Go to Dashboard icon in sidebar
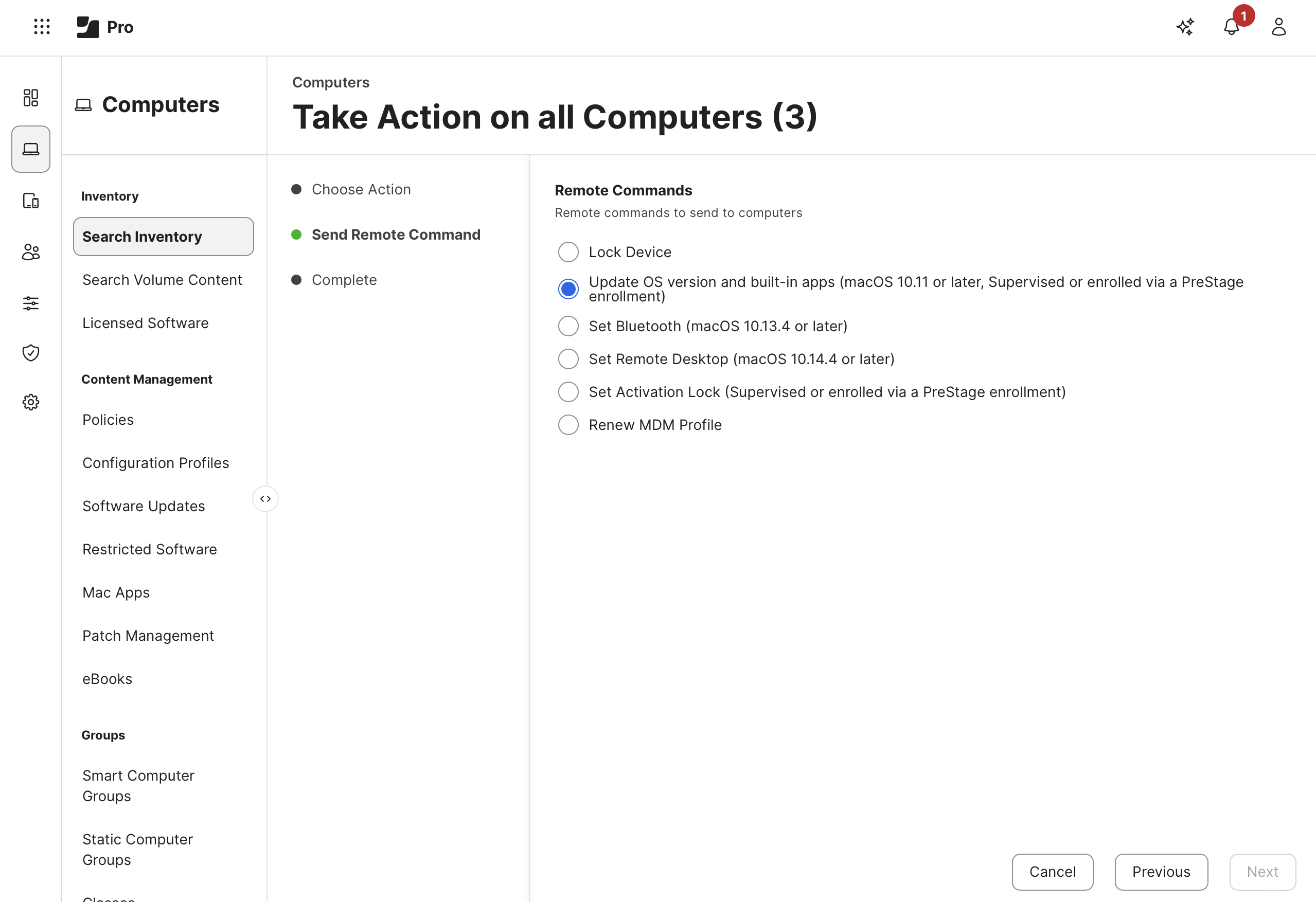The width and height of the screenshot is (1316, 902). tap(30, 97)
